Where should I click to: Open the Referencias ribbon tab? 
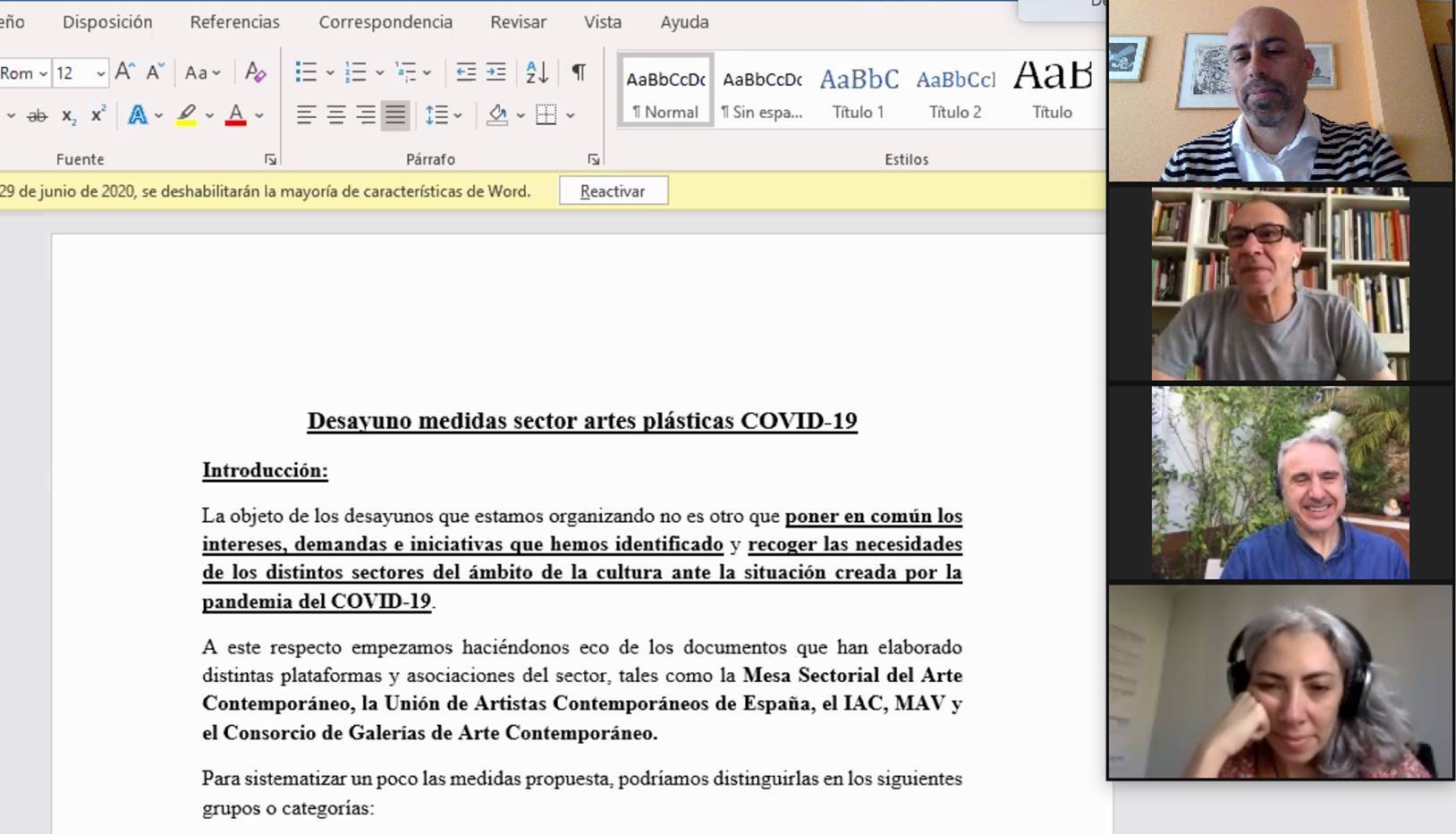(x=234, y=22)
